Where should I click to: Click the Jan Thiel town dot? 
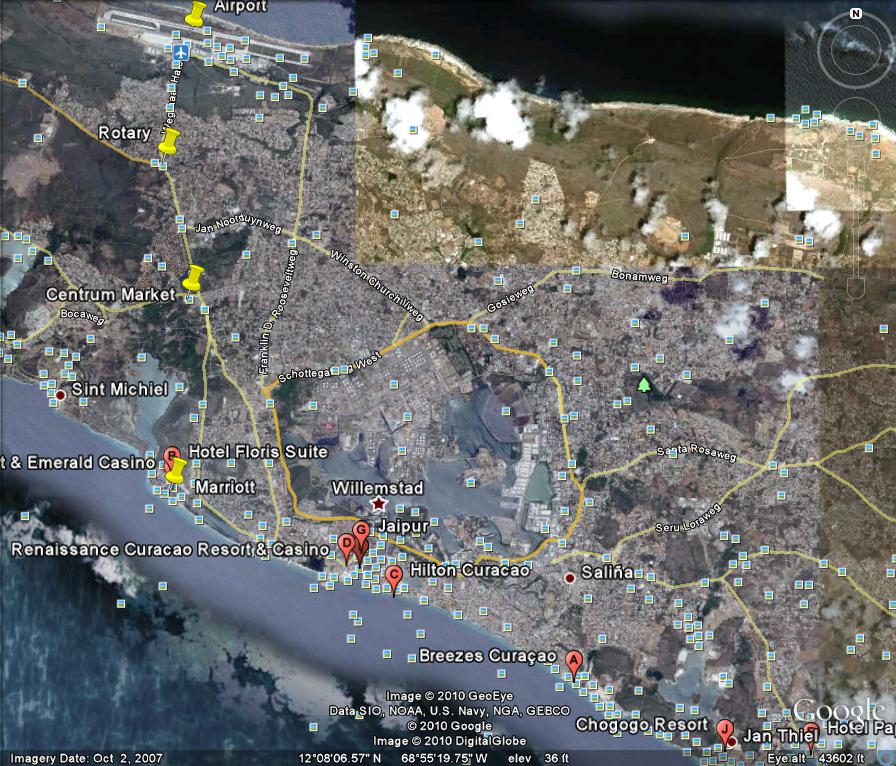click(732, 741)
